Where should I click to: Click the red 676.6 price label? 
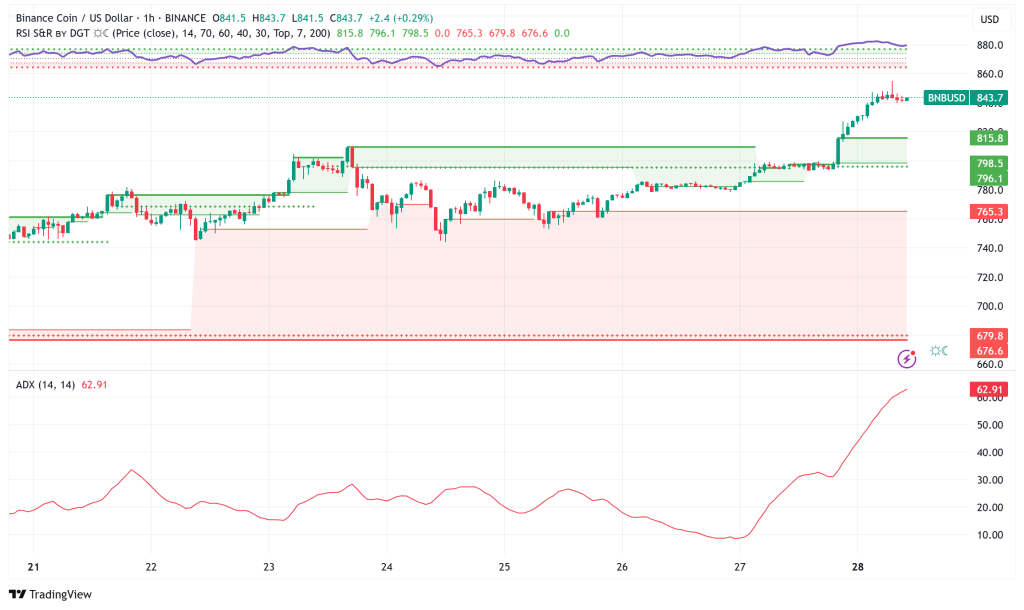tap(989, 351)
